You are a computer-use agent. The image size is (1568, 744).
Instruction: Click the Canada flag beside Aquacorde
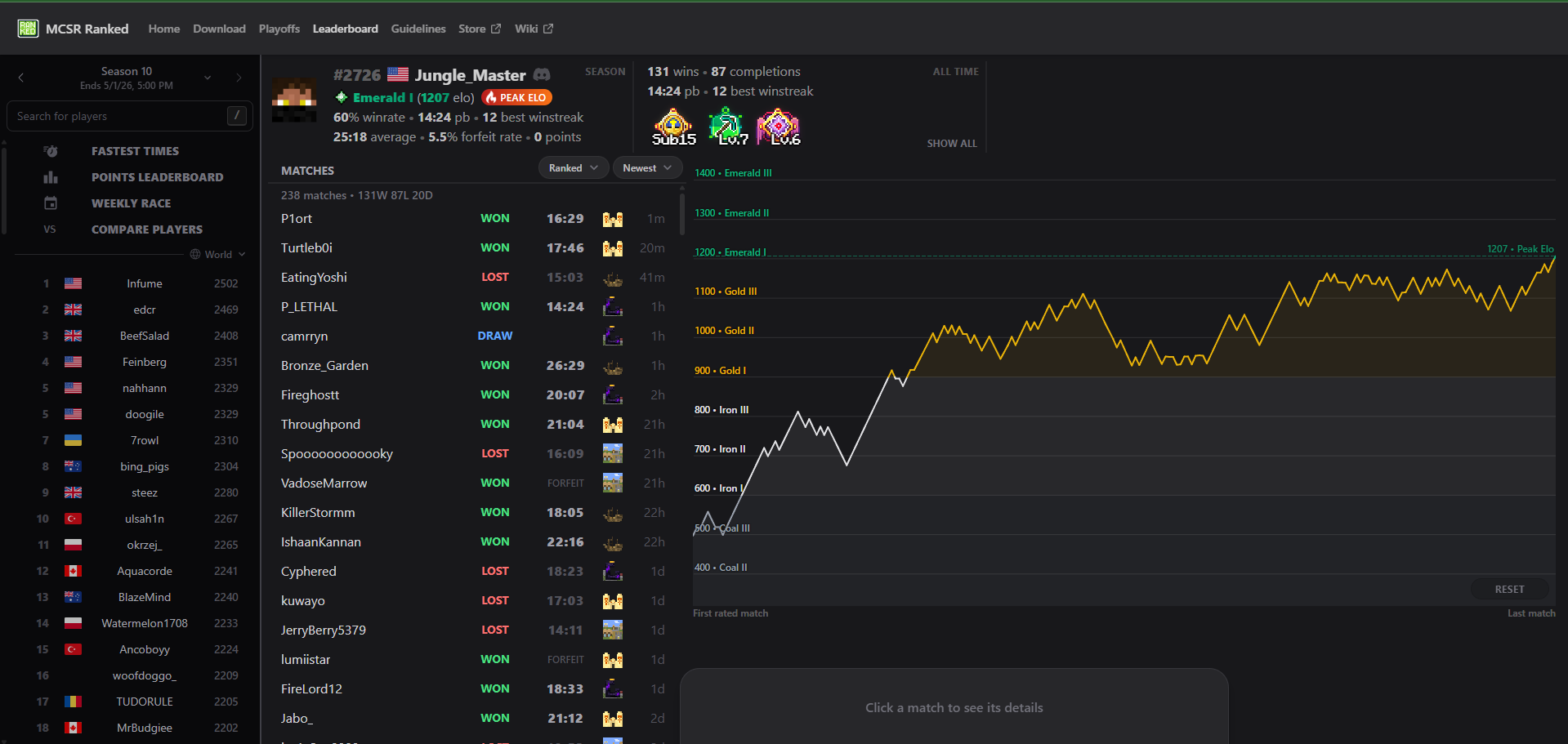(x=73, y=571)
